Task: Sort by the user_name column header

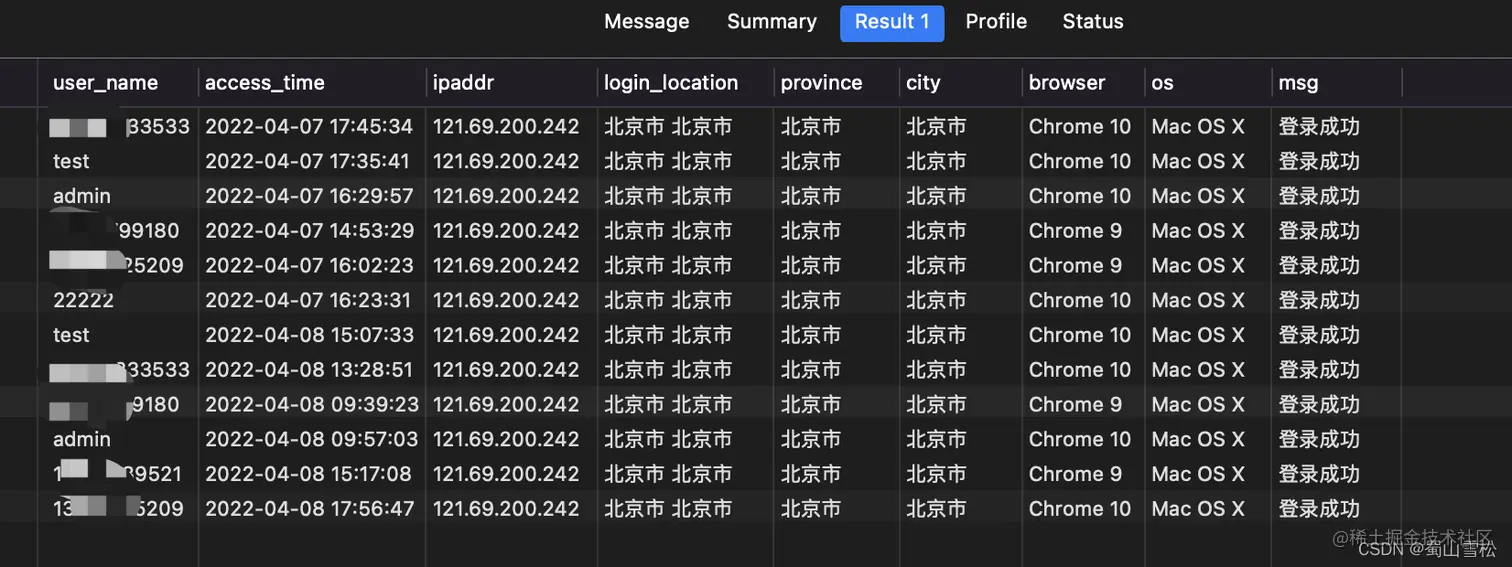Action: click(x=105, y=83)
